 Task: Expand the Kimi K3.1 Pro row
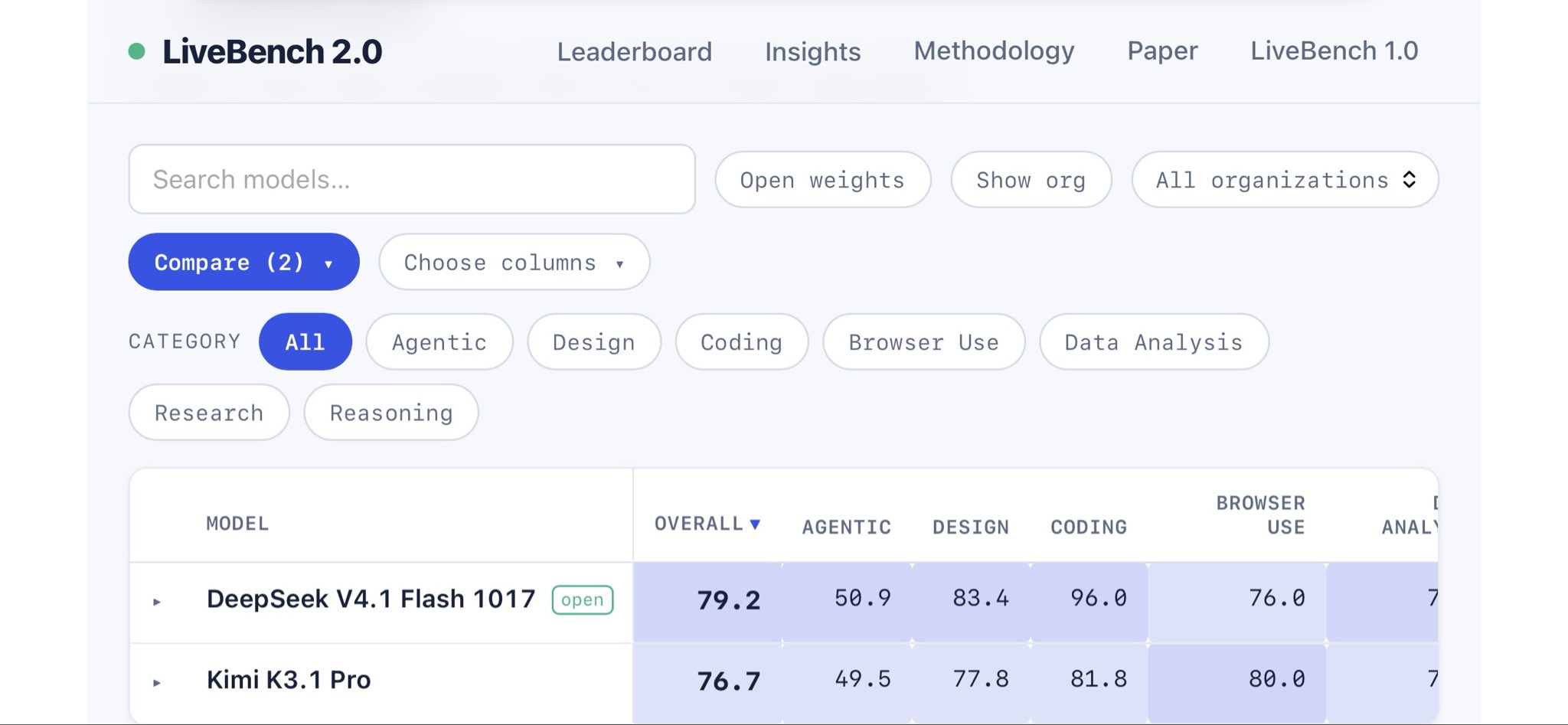pyautogui.click(x=157, y=682)
